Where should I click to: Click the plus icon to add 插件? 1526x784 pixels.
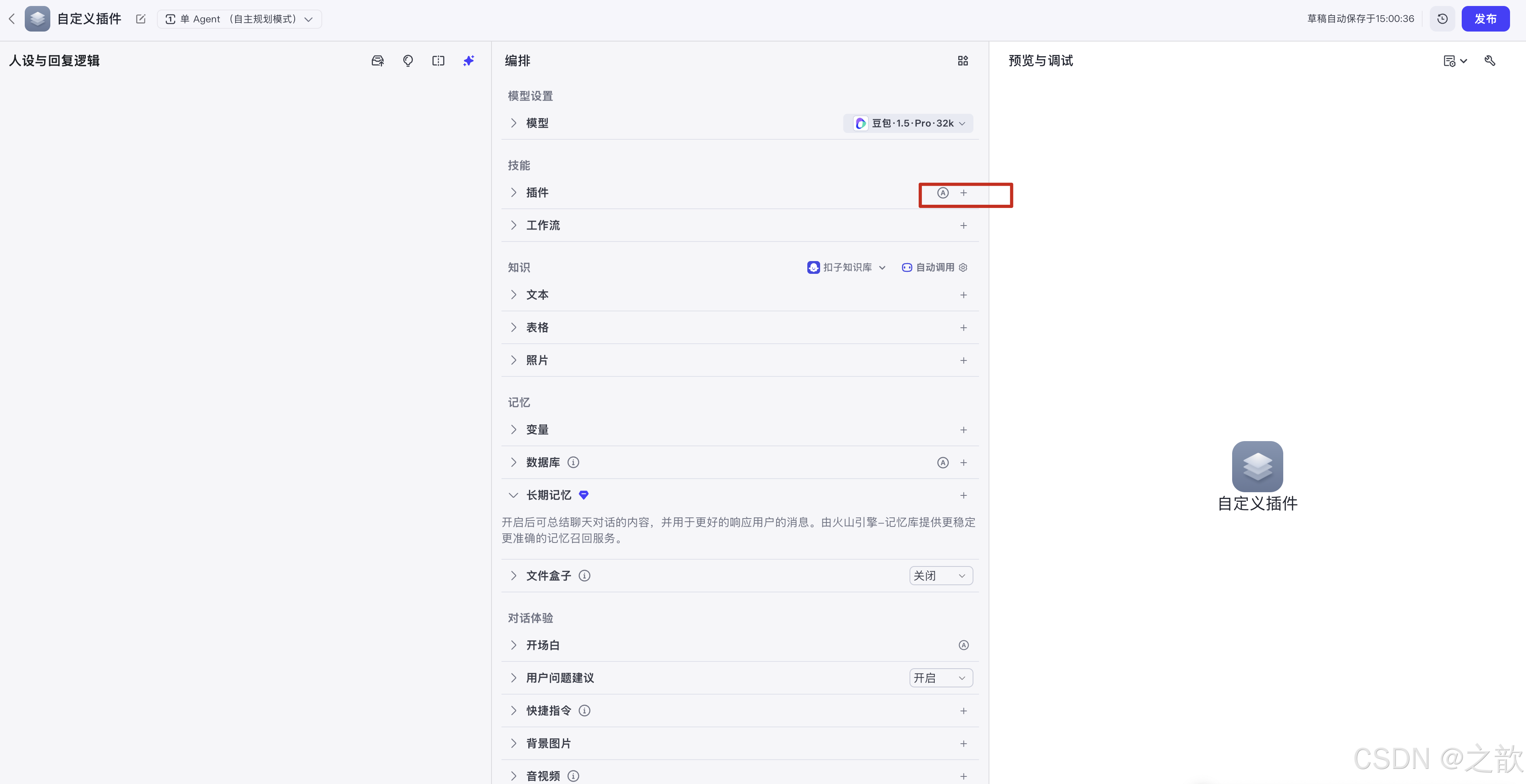click(963, 193)
